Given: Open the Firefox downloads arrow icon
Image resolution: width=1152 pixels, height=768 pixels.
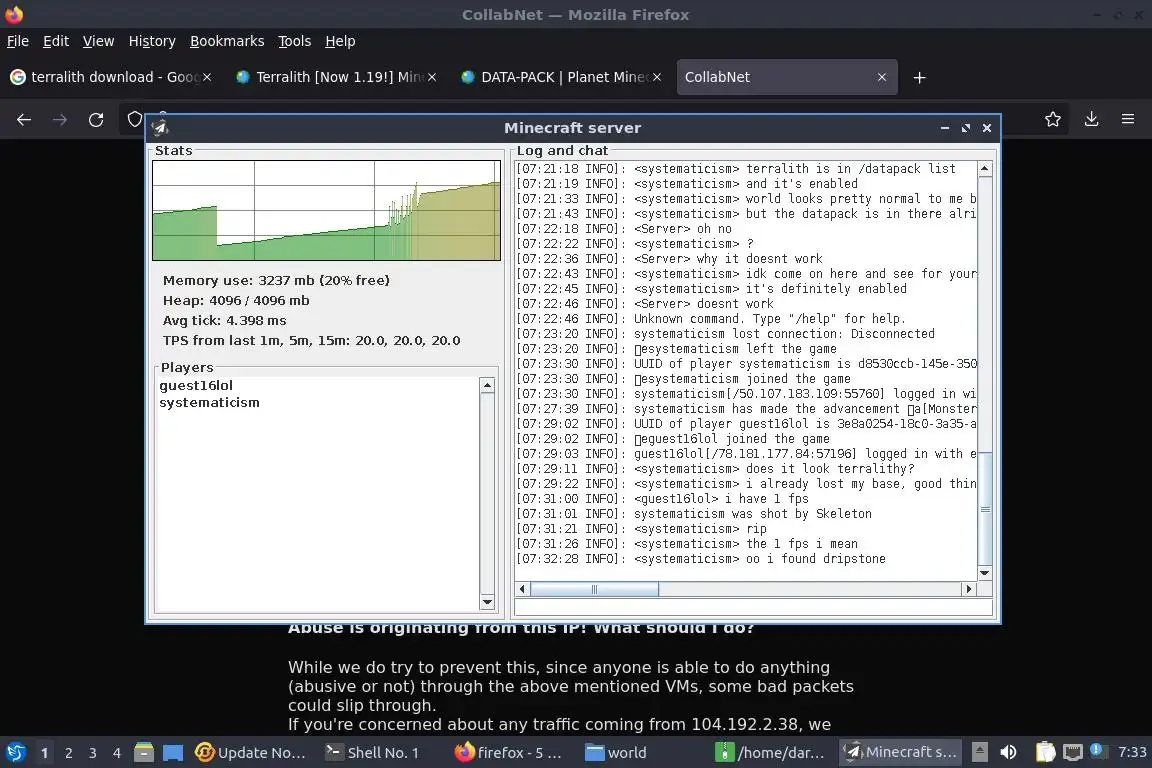Looking at the screenshot, I should (1092, 119).
